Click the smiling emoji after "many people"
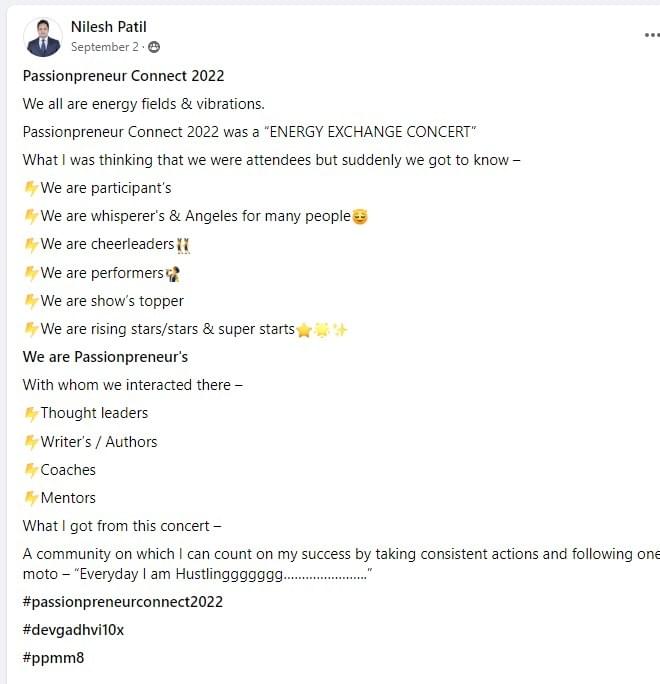 click(x=360, y=216)
